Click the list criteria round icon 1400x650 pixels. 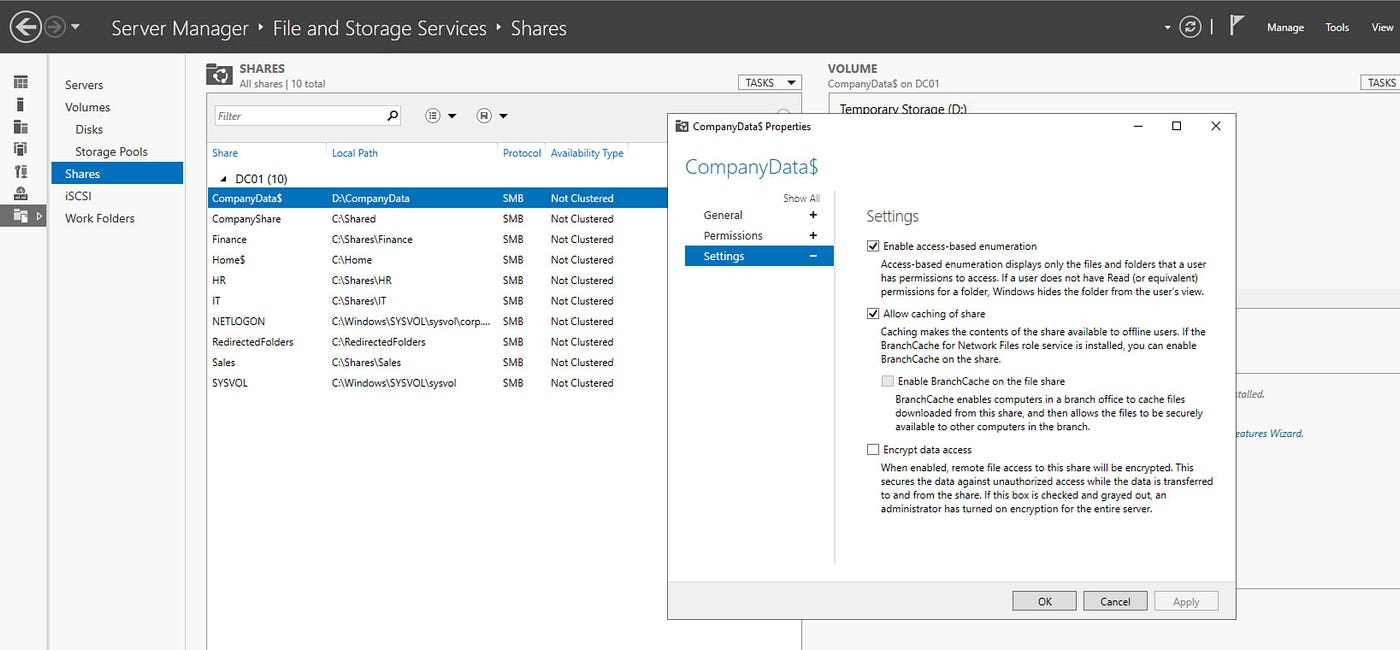[432, 116]
